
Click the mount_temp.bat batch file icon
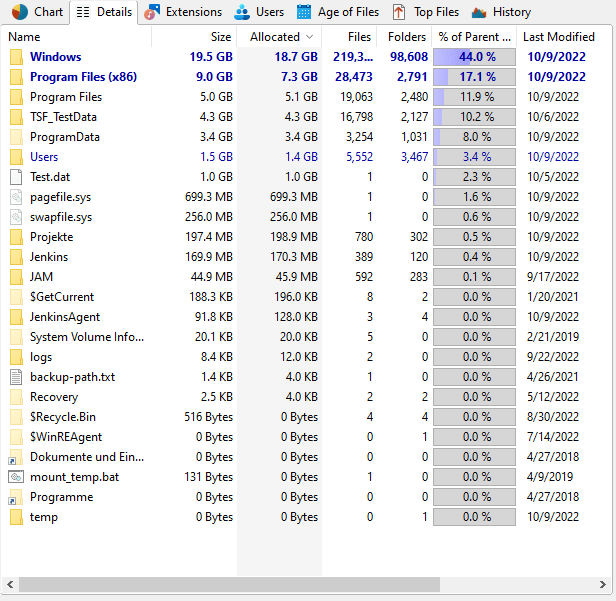click(16, 477)
